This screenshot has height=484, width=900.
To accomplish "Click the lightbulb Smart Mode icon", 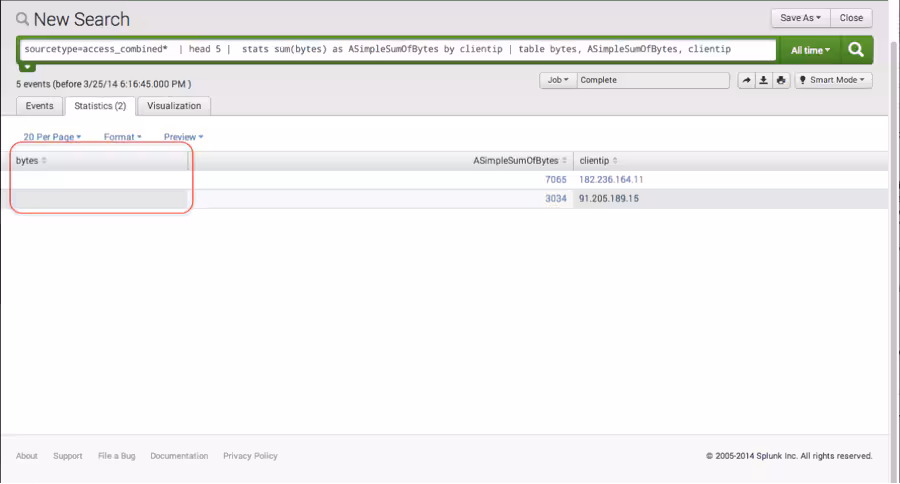I will coord(803,80).
